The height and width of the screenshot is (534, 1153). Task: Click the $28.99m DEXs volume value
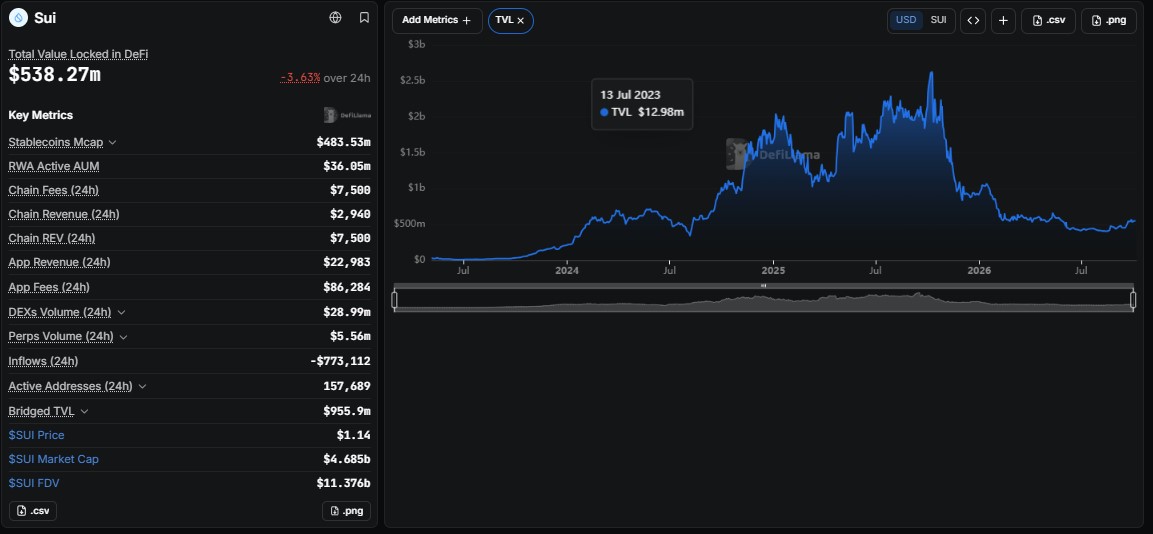(346, 313)
